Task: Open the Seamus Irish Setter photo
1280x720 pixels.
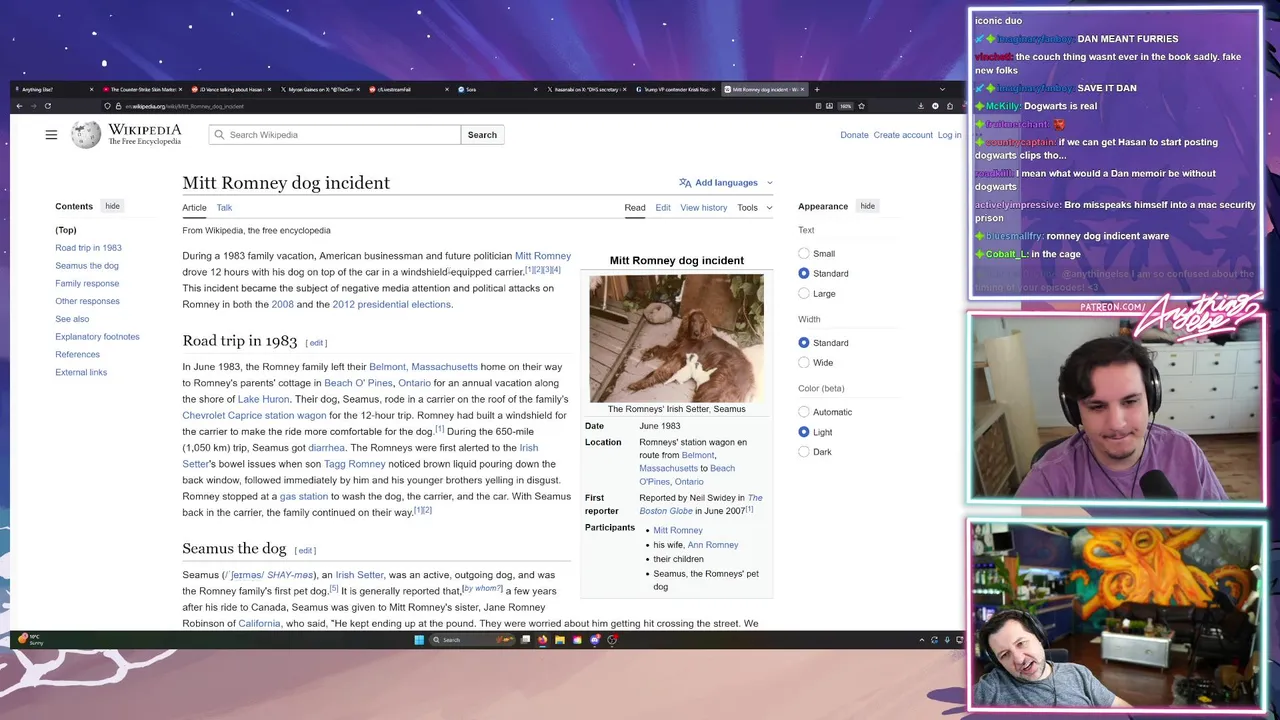Action: (x=676, y=339)
